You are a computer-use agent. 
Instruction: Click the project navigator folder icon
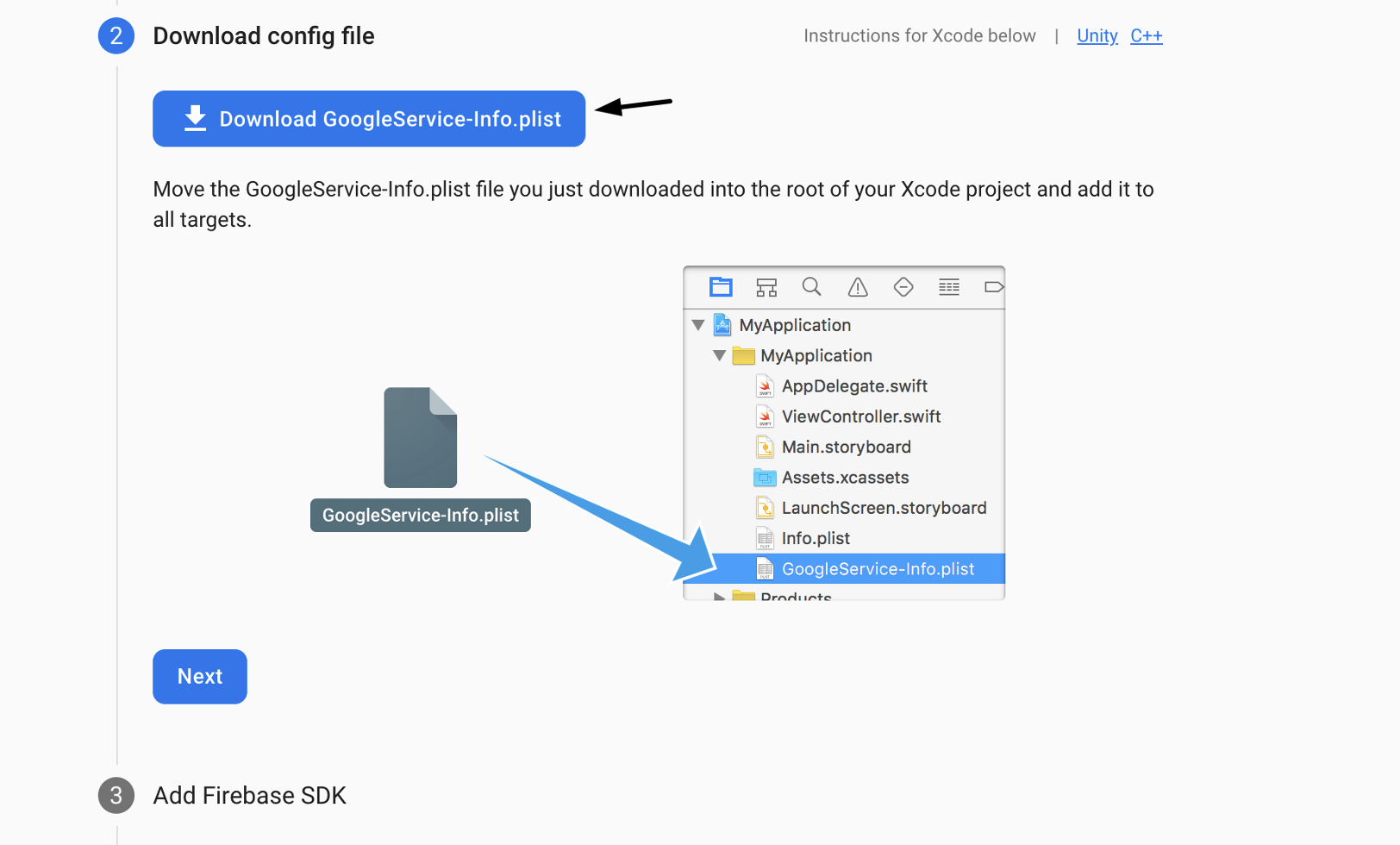click(x=721, y=287)
